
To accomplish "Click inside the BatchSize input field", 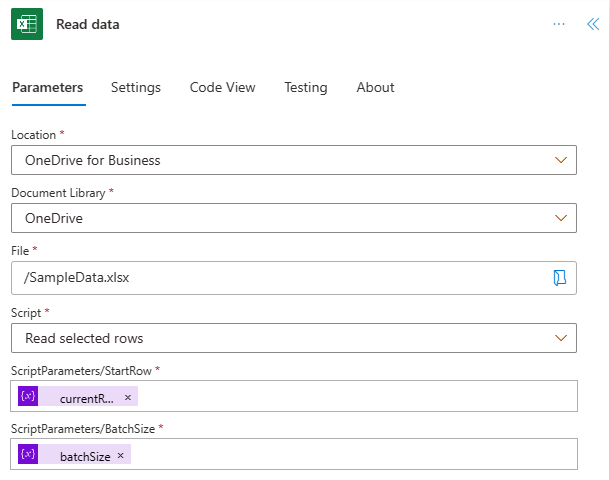I will click(350, 455).
